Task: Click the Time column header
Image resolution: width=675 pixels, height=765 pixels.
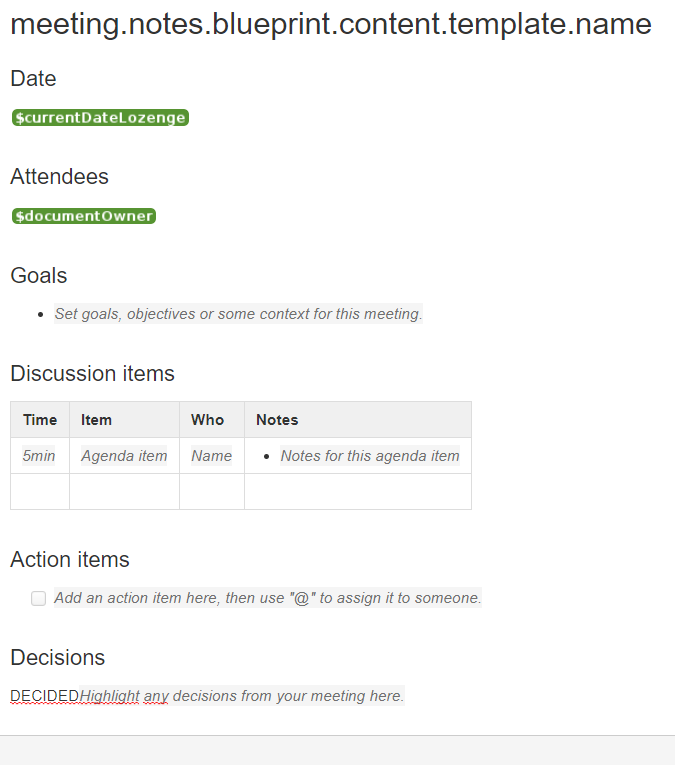Action: [40, 420]
